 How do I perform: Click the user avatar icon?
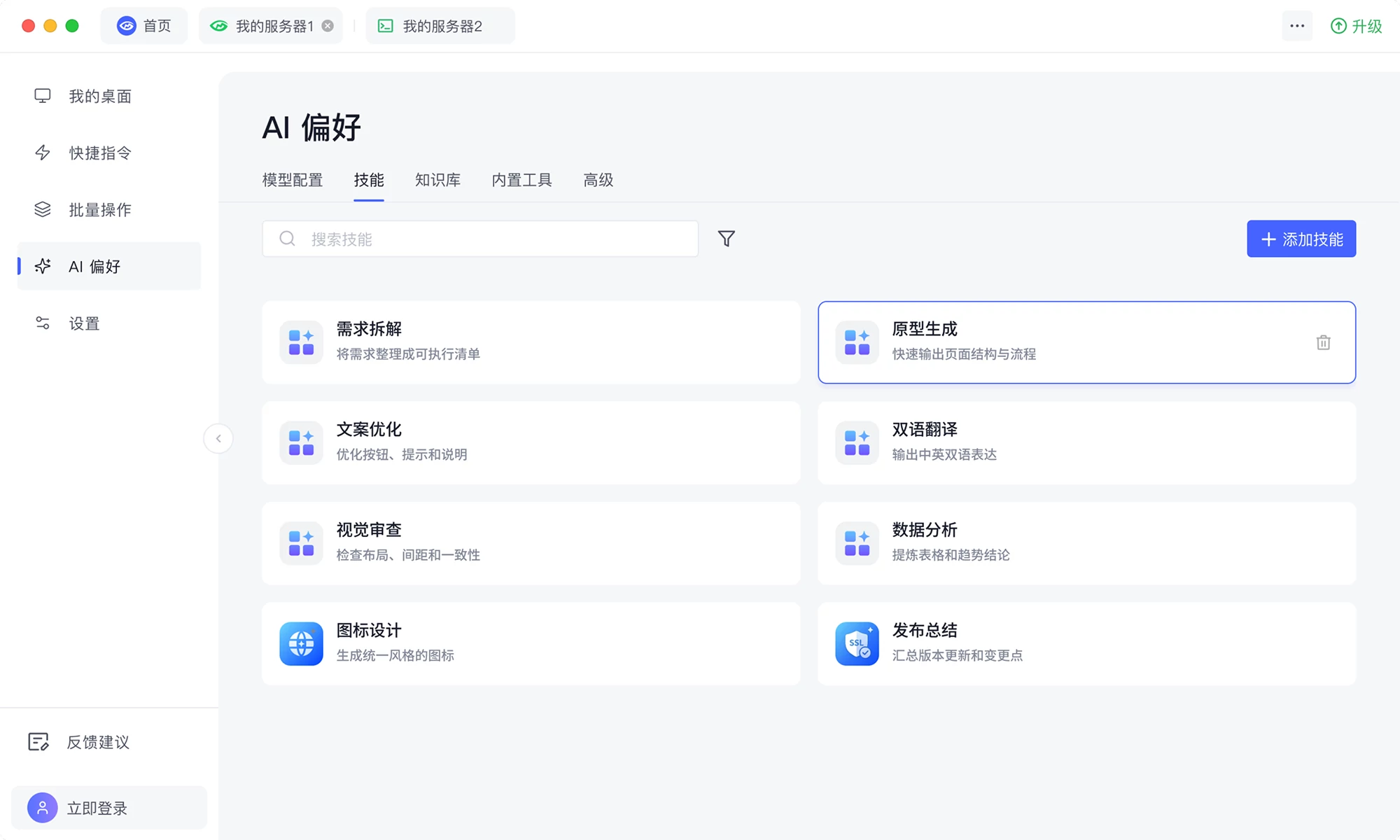tap(43, 808)
